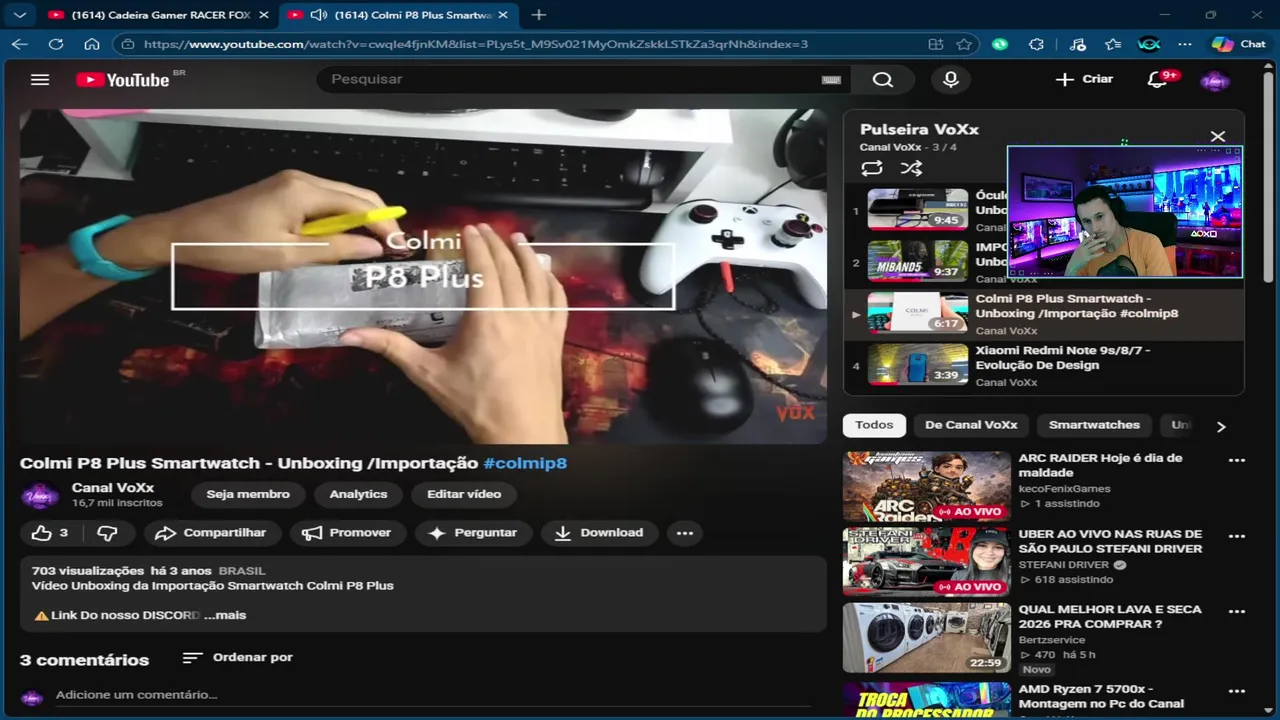
Task: Open options for QUAL MELHOR LAVA E SECA
Action: 1237,612
